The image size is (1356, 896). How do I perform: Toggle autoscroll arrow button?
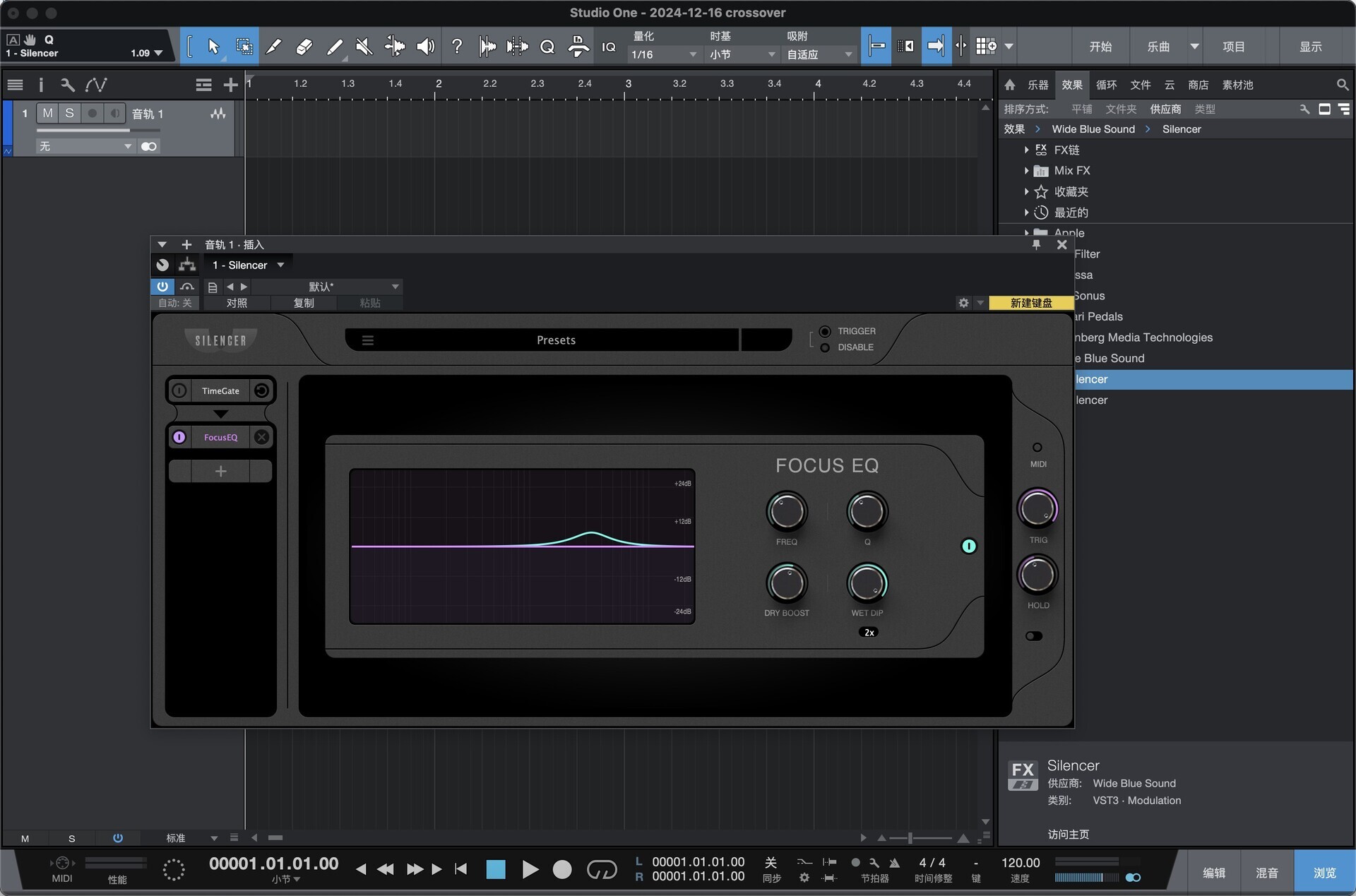(x=936, y=47)
